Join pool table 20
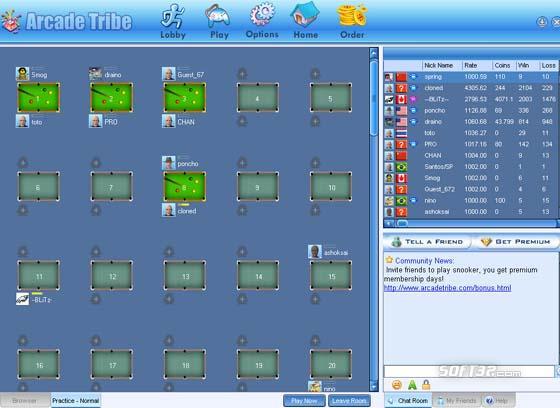Screen dimensions: 560x408 click(331, 364)
